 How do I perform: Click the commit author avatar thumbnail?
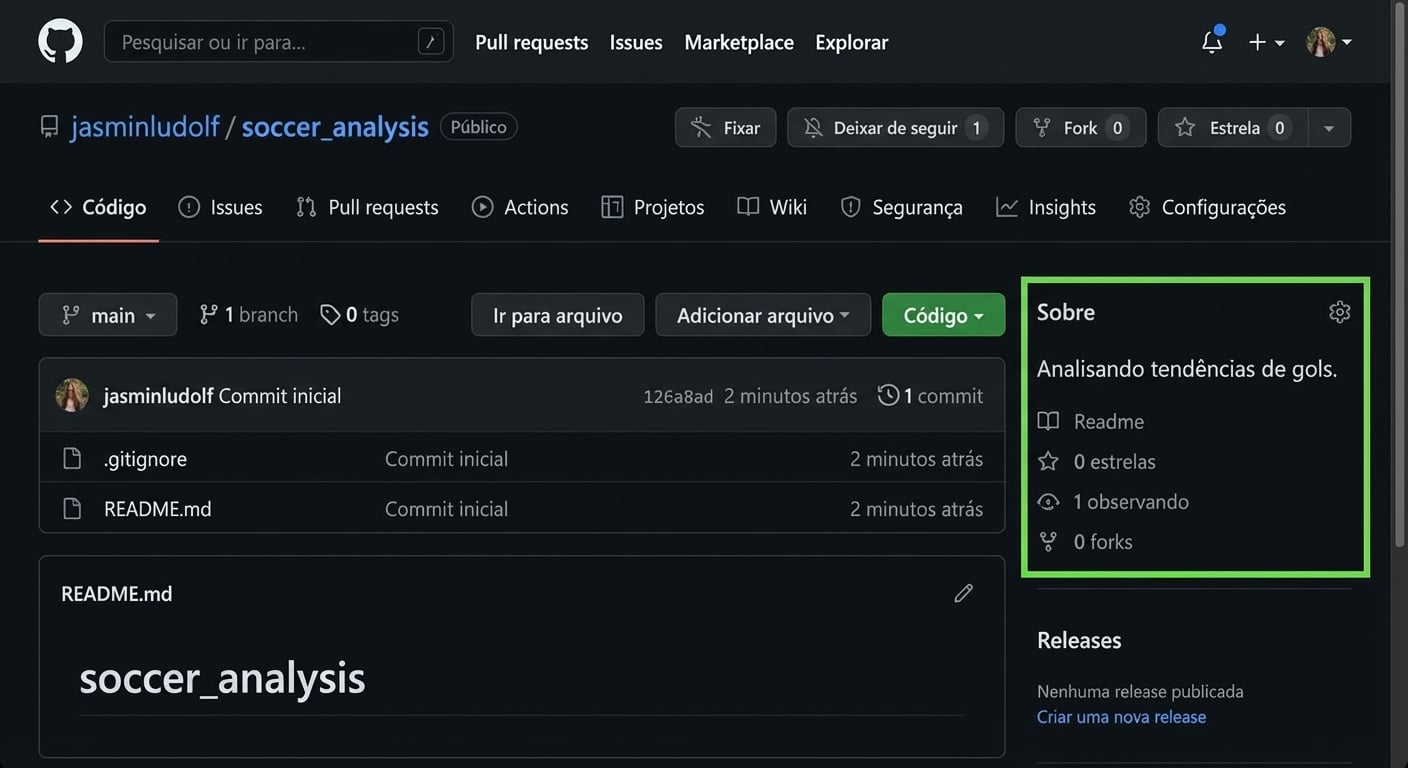point(72,395)
